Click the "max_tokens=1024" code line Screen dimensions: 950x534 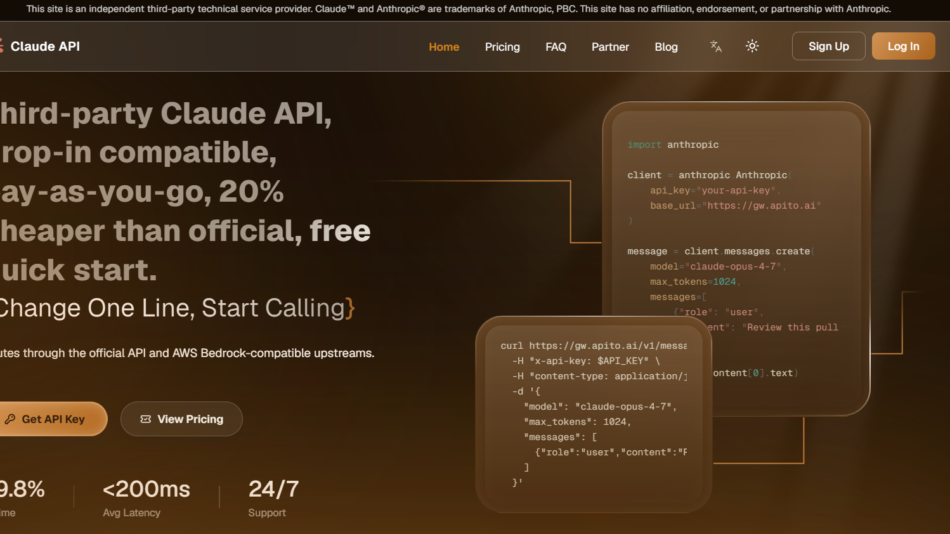(695, 282)
